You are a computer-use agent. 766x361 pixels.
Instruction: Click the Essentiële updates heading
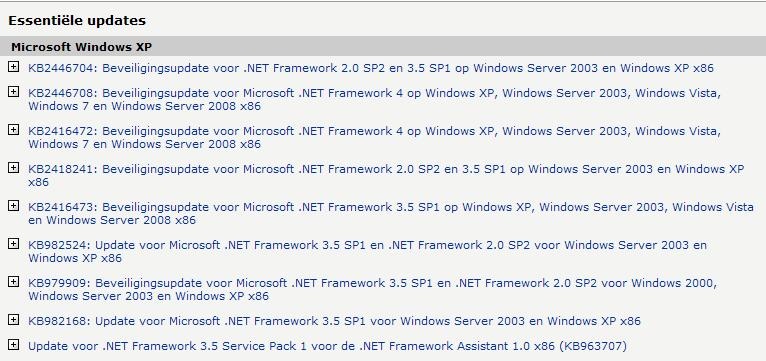77,21
